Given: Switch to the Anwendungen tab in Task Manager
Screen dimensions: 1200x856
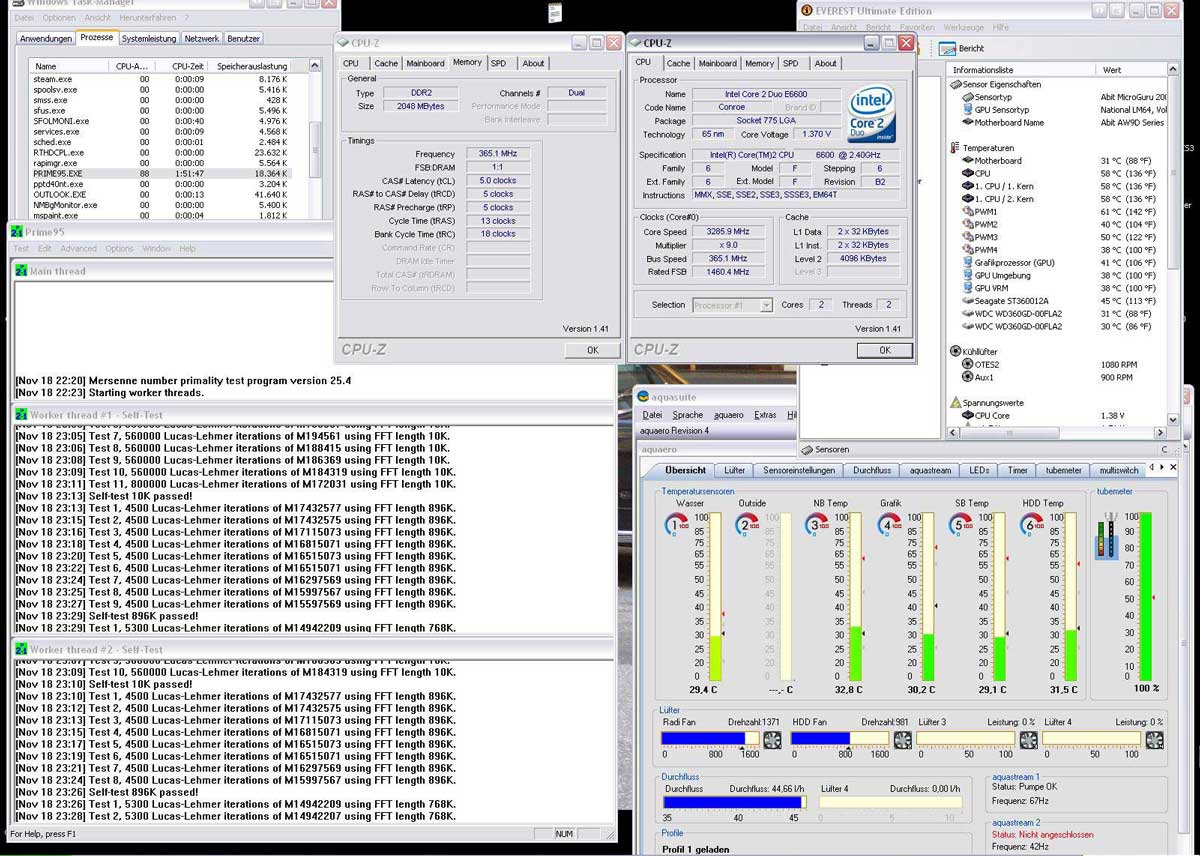Looking at the screenshot, I should pos(47,39).
